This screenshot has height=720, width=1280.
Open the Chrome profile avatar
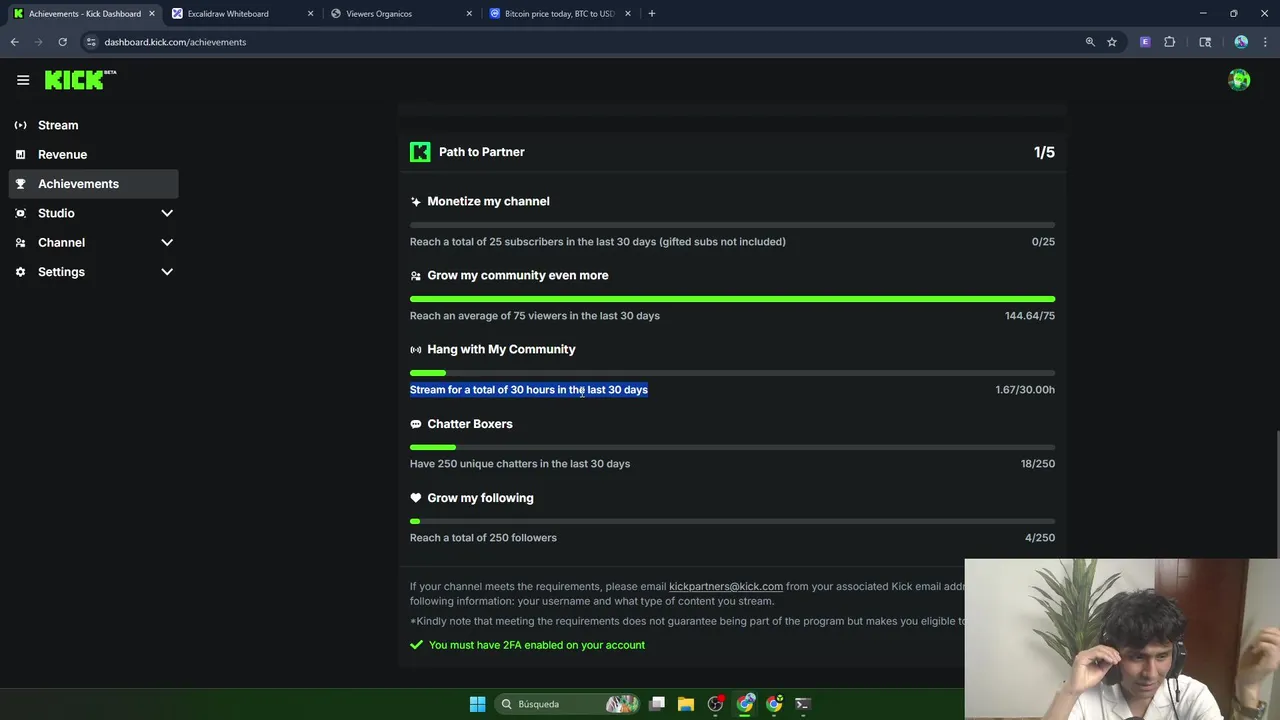click(x=1241, y=42)
